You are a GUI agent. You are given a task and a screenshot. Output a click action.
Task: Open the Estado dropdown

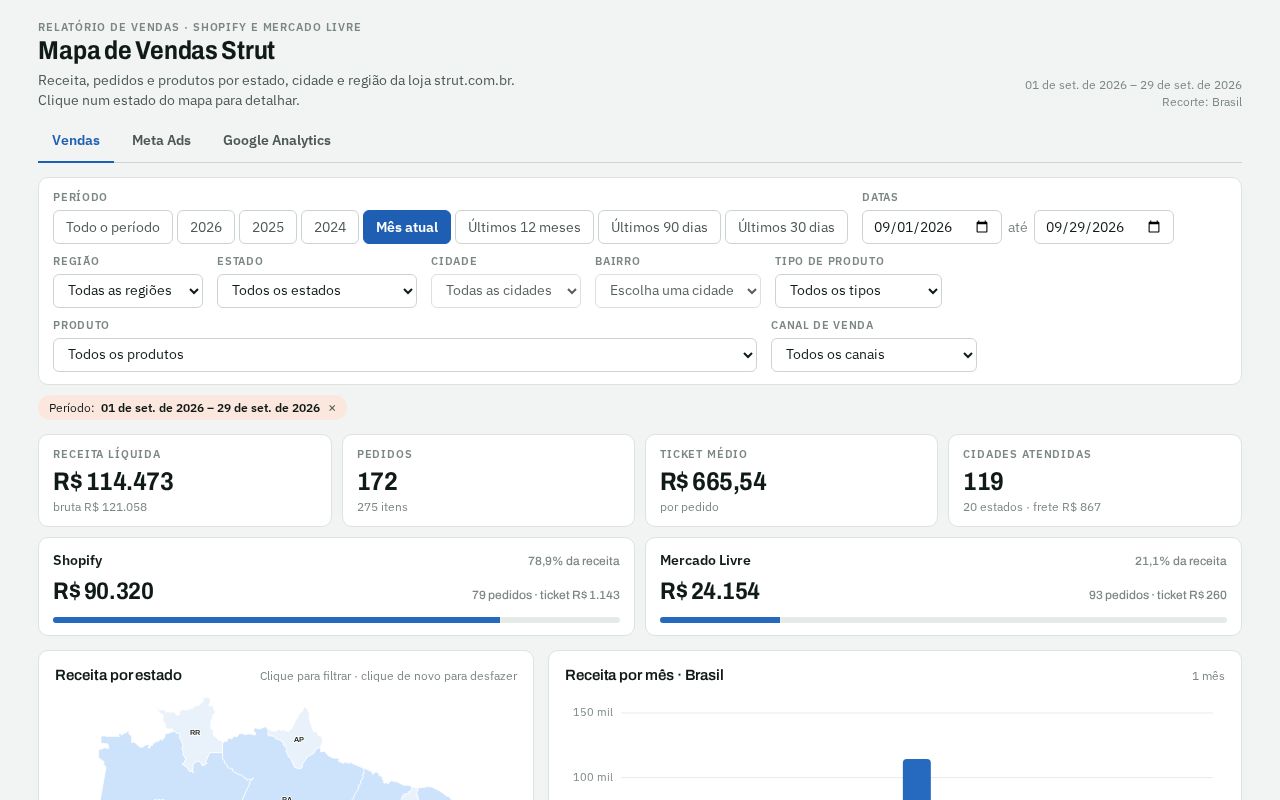317,291
